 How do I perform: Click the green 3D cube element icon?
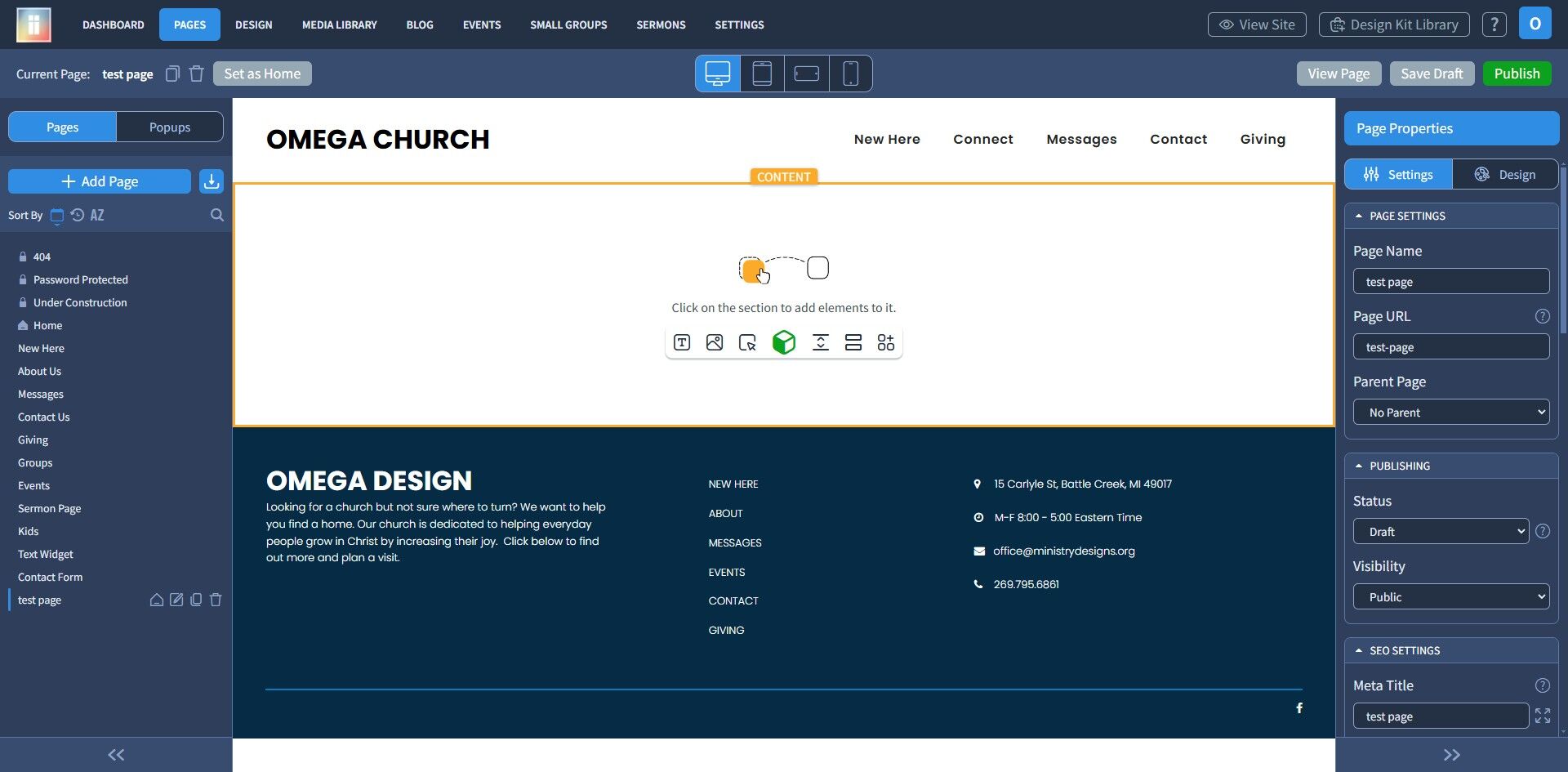pyautogui.click(x=784, y=342)
